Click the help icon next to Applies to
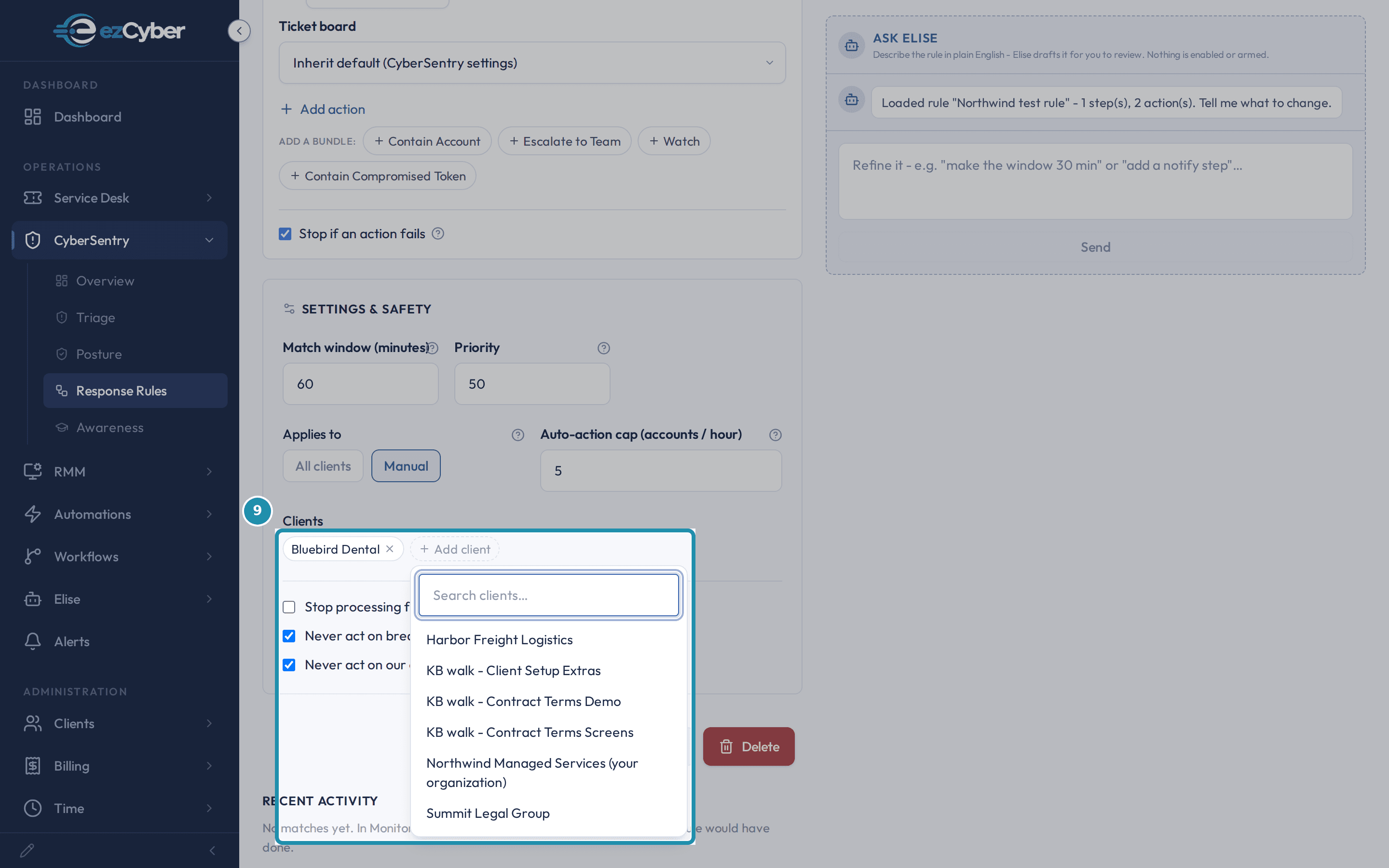The width and height of the screenshot is (1389, 868). pyautogui.click(x=517, y=434)
